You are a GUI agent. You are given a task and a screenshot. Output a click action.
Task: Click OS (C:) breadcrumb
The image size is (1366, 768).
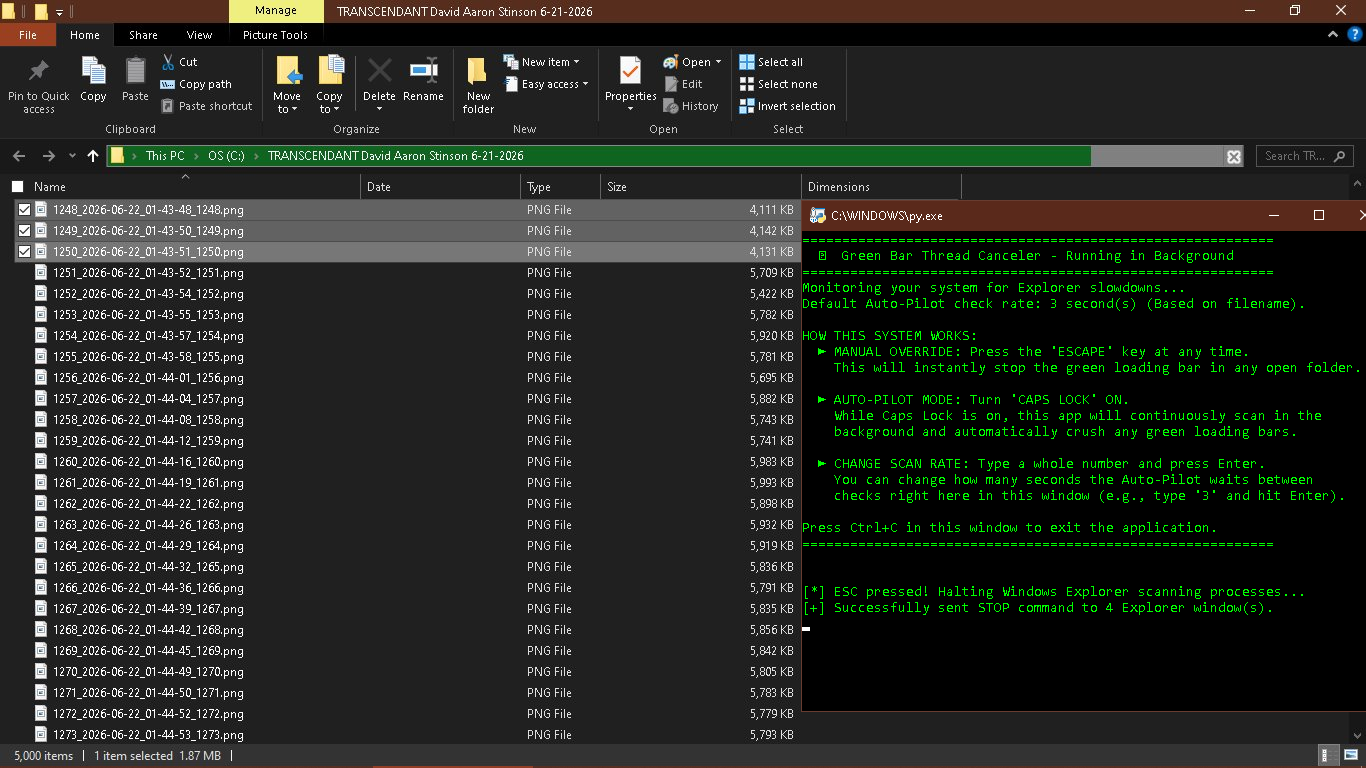(226, 156)
